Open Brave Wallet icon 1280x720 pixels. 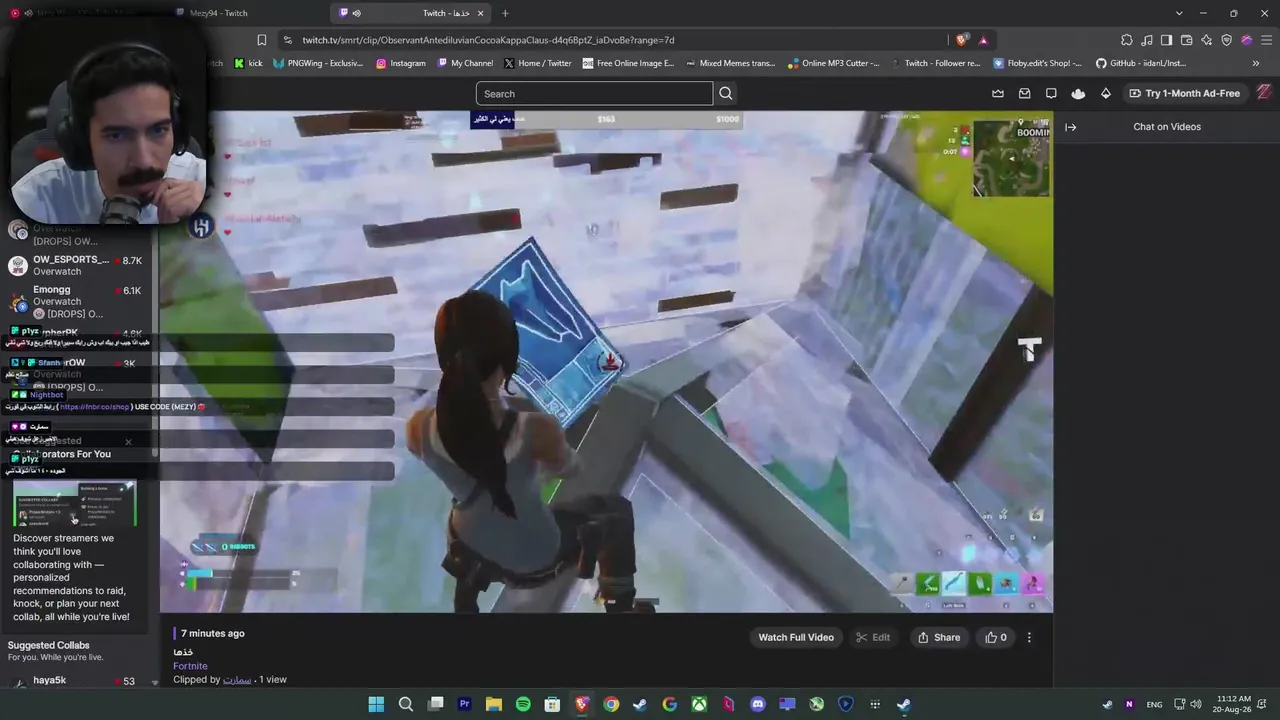[1186, 40]
